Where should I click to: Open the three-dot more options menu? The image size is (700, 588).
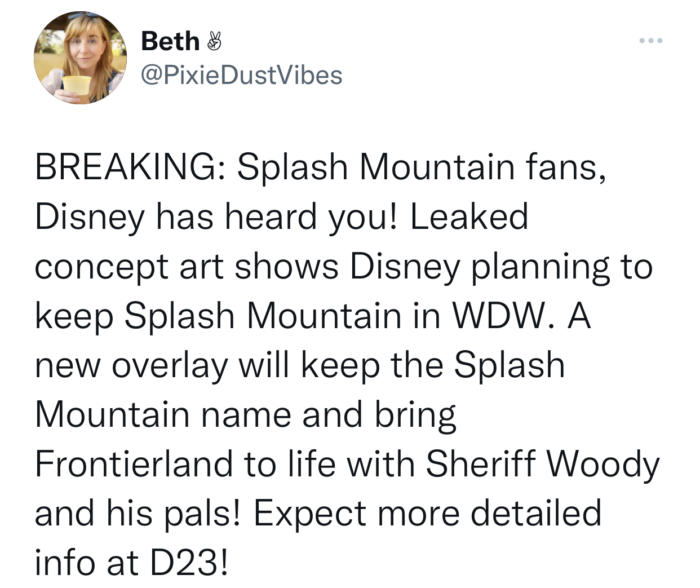click(651, 41)
